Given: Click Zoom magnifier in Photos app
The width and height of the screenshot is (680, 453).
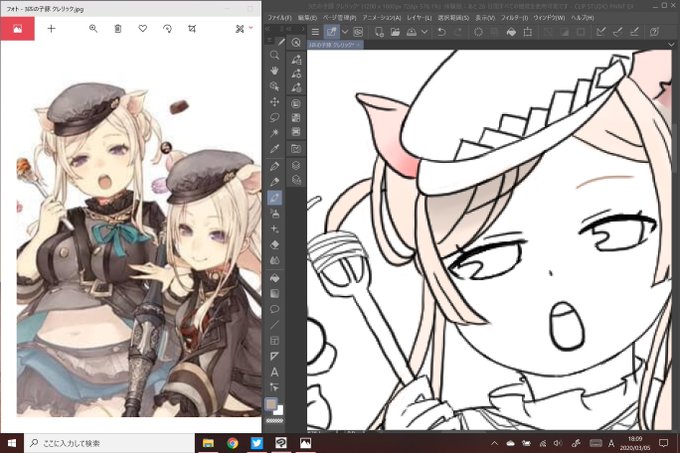Looking at the screenshot, I should coord(93,29).
